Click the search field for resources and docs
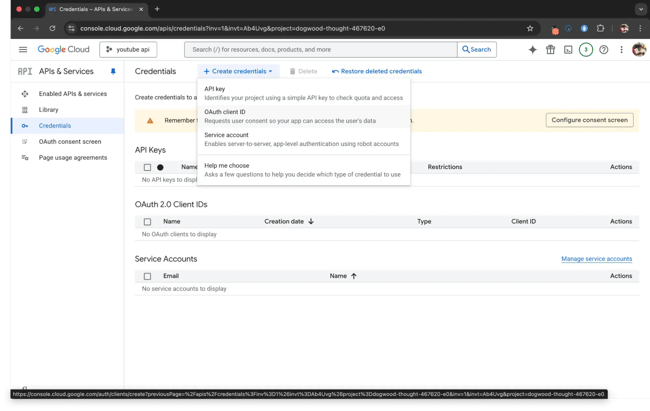Screen dimensions: 650x411 (320, 49)
